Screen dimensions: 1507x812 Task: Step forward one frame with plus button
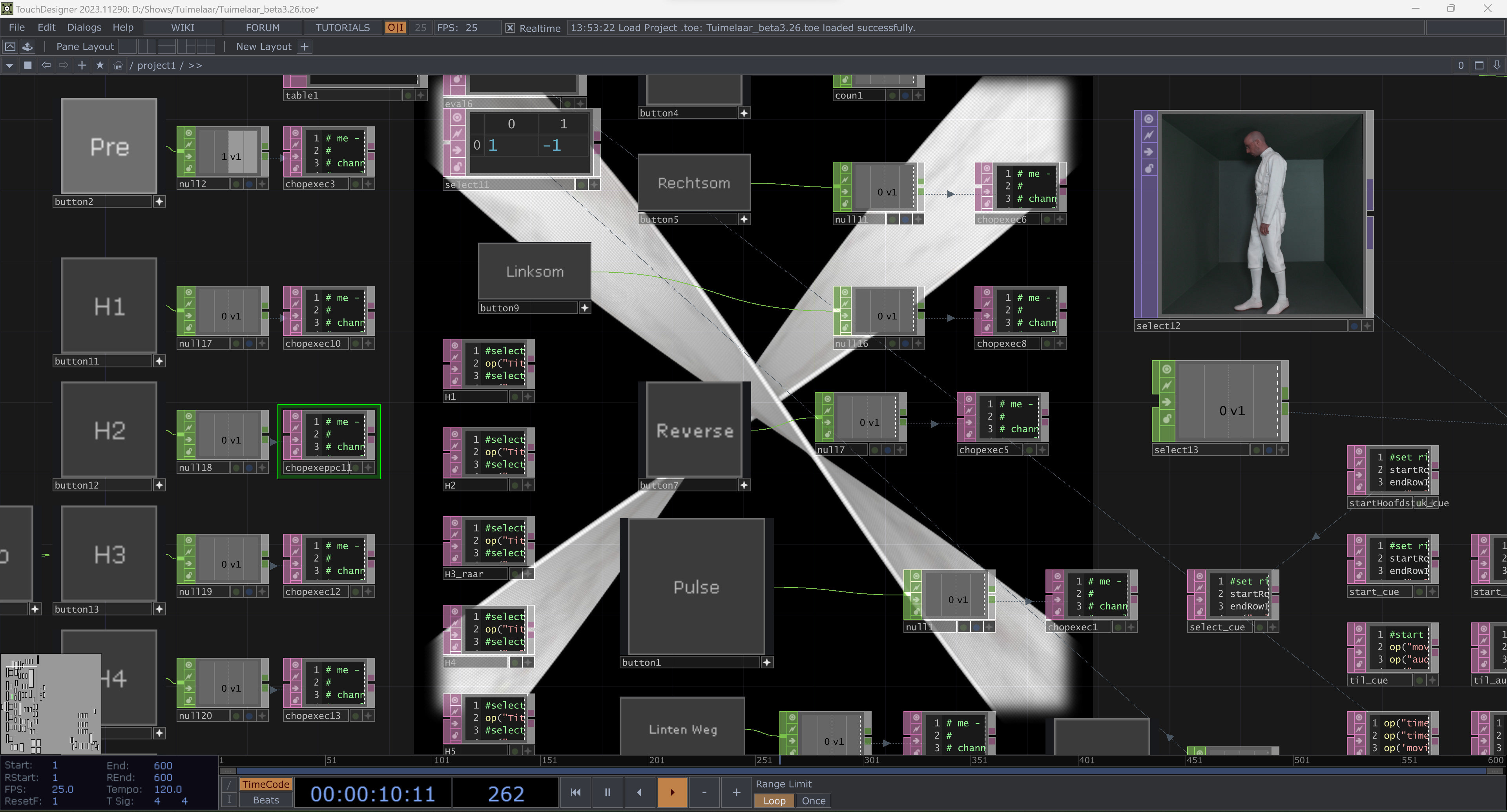coord(736,792)
